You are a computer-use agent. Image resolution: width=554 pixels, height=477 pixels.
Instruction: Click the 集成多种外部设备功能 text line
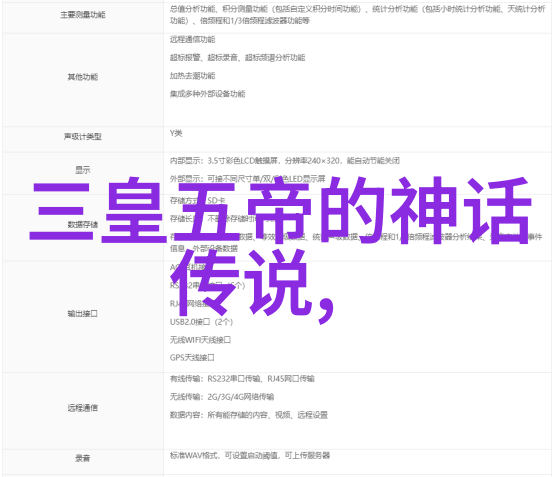207,94
